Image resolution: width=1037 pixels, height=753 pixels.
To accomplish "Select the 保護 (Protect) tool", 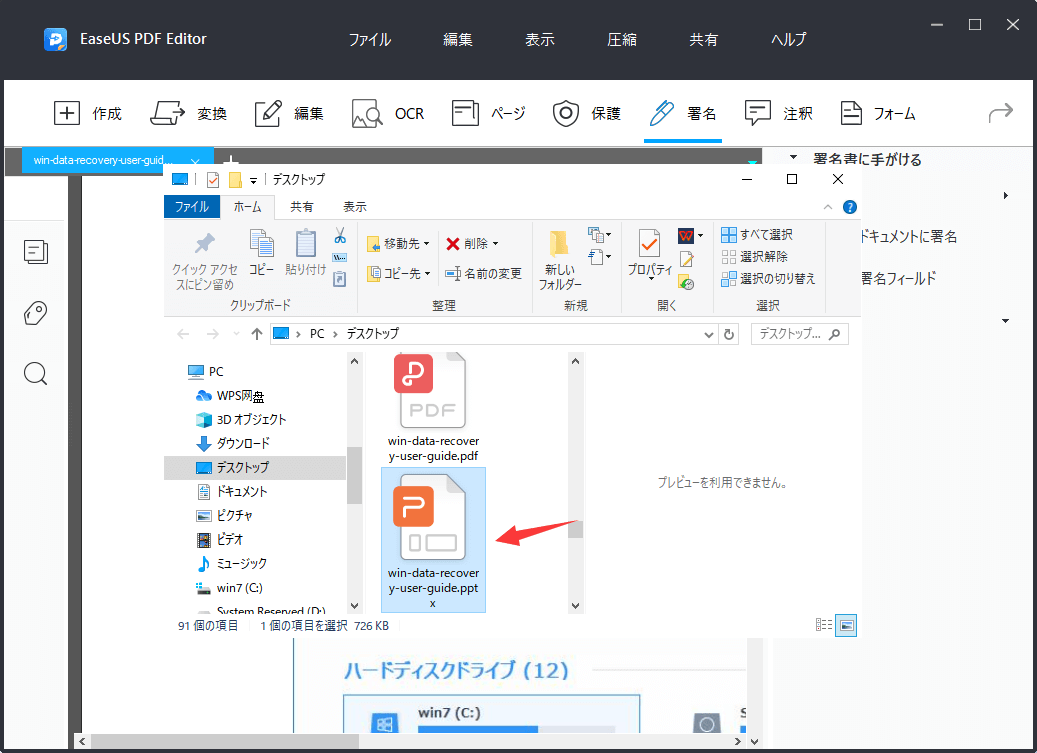I will (x=587, y=113).
